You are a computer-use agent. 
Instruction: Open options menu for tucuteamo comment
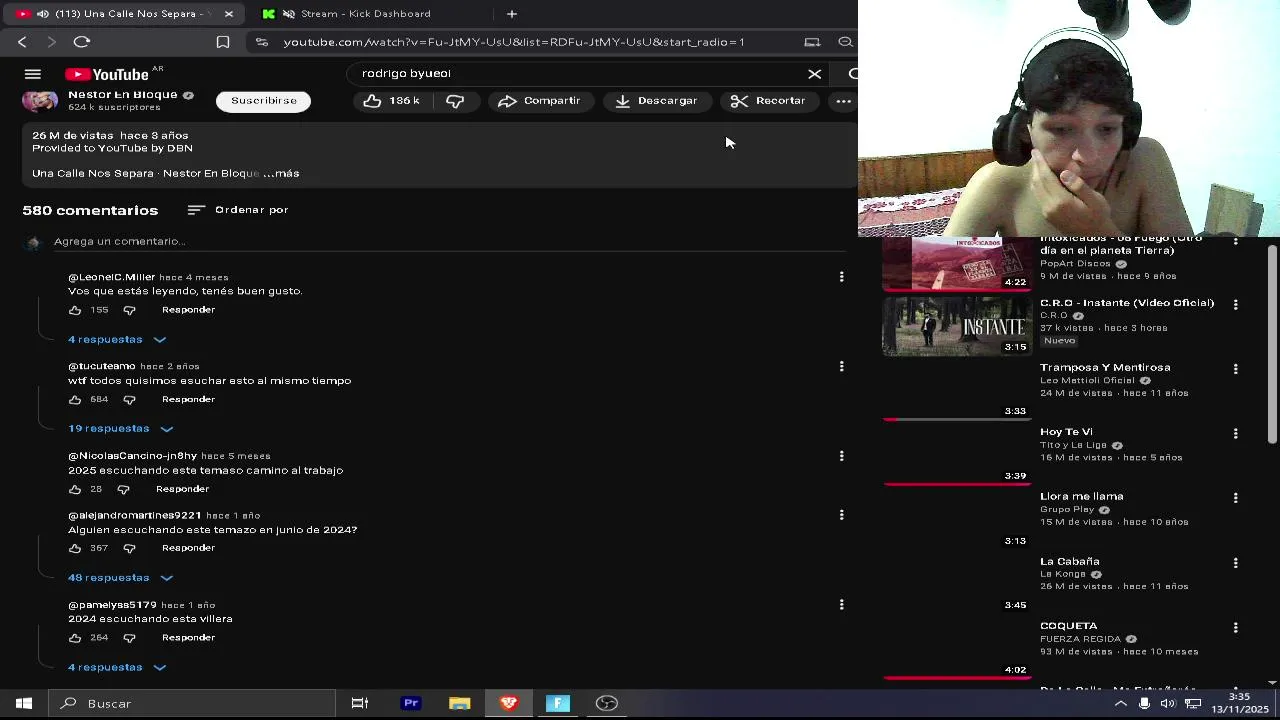[x=841, y=367]
